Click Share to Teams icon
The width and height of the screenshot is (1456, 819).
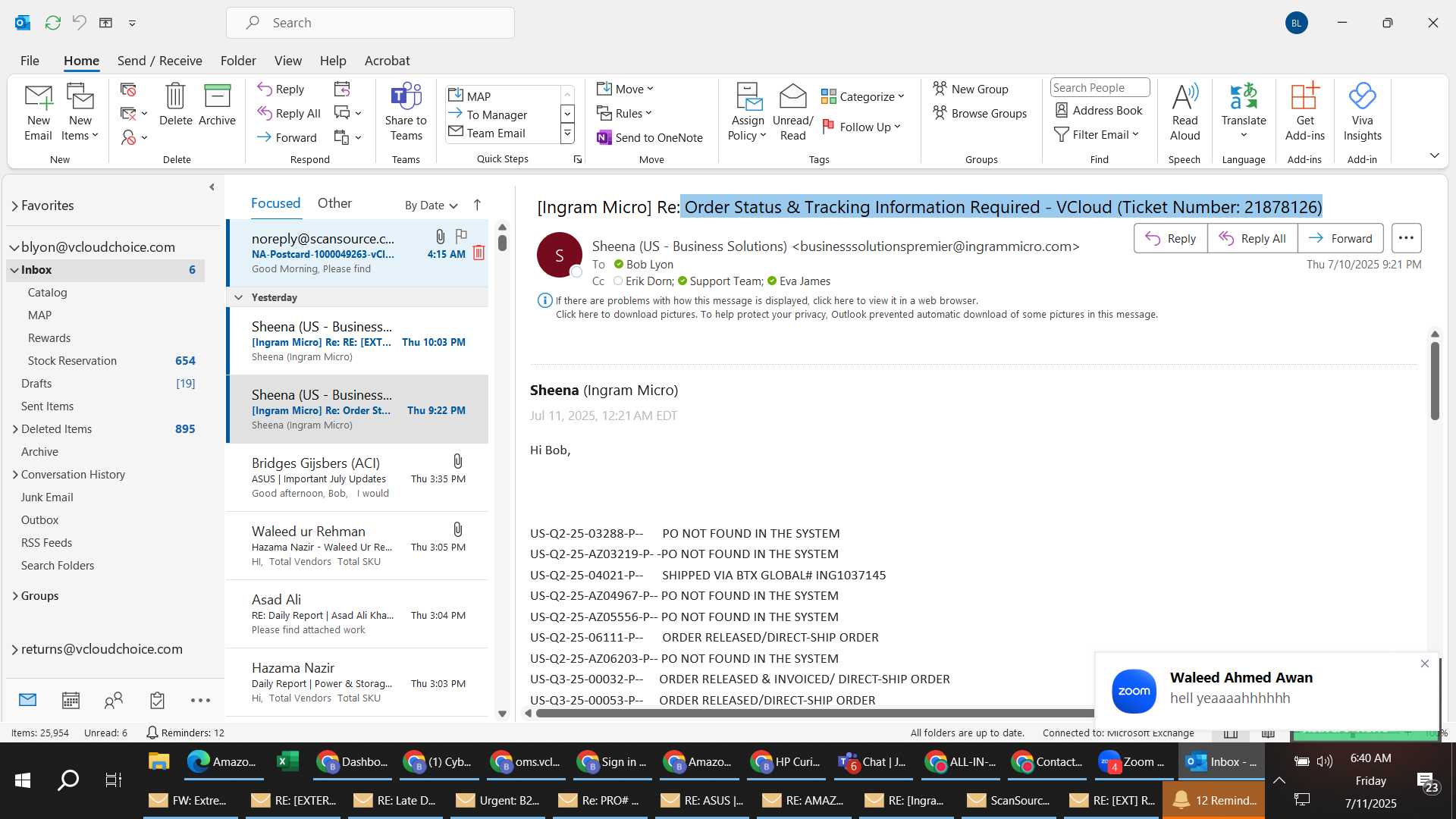(406, 112)
